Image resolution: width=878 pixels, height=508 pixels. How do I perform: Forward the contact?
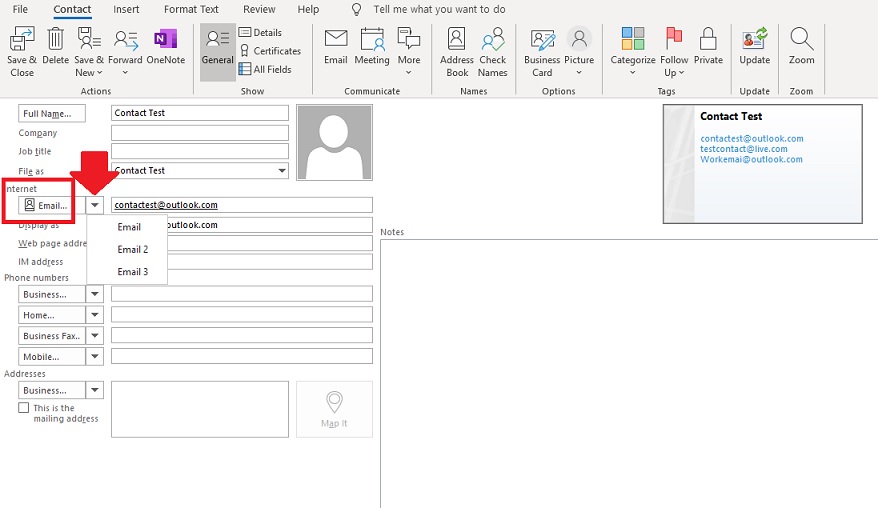[125, 52]
